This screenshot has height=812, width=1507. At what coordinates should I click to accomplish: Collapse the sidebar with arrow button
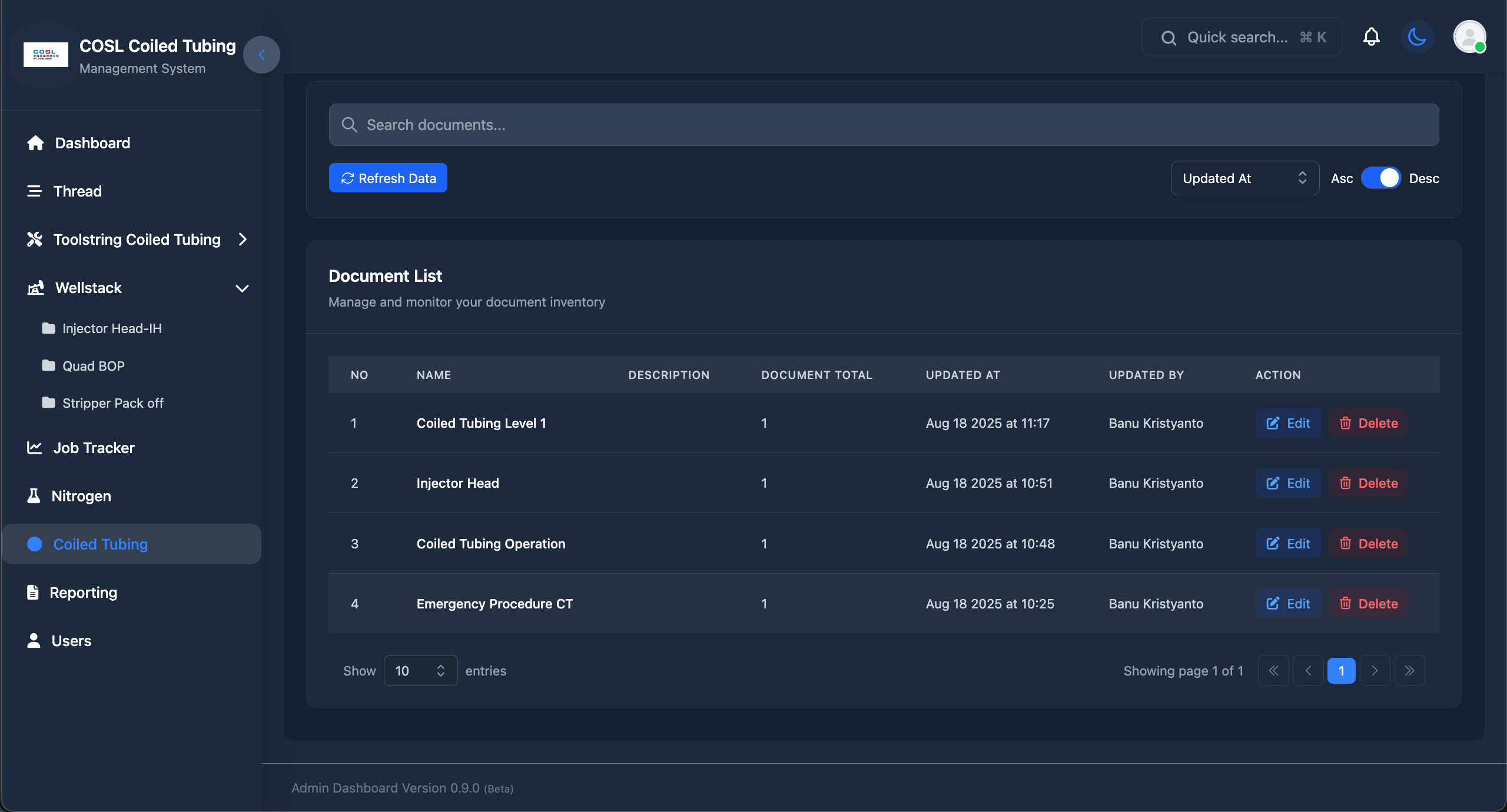(261, 55)
